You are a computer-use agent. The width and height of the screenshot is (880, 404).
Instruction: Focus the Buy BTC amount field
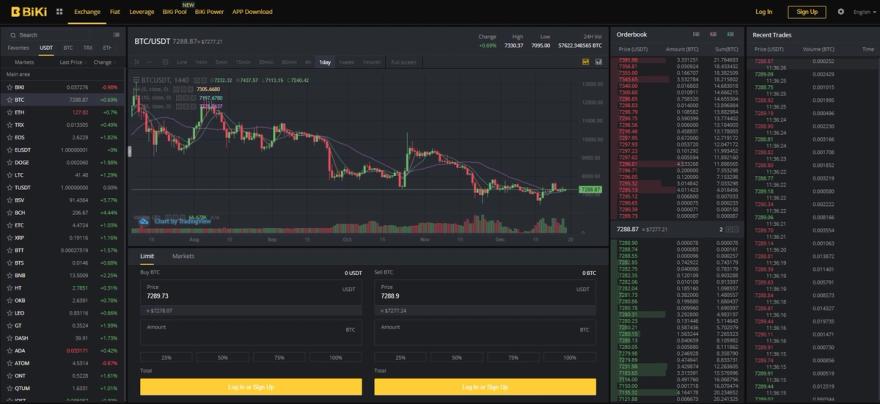point(251,333)
